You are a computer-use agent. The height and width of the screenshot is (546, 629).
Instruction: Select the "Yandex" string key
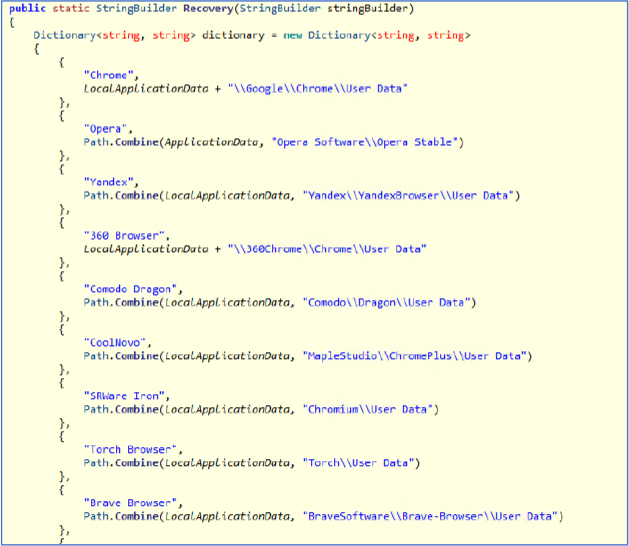coord(111,182)
